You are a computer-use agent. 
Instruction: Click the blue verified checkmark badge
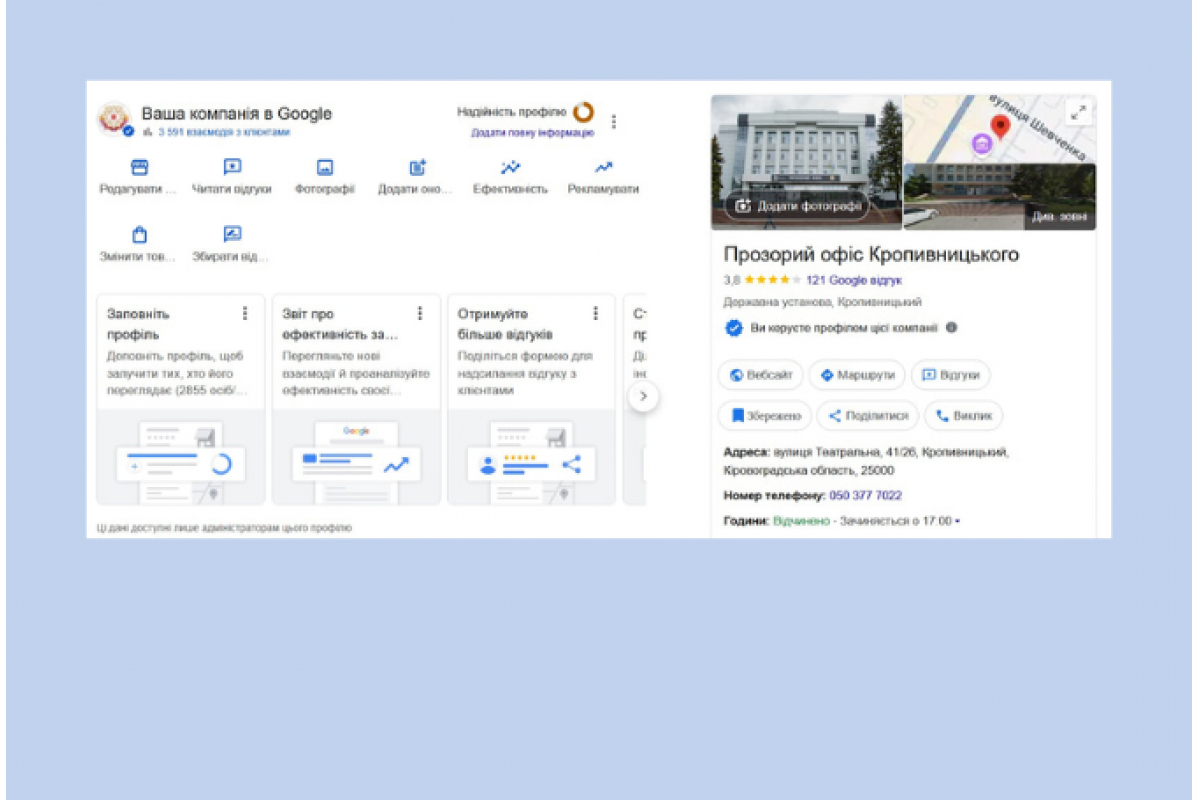734,327
